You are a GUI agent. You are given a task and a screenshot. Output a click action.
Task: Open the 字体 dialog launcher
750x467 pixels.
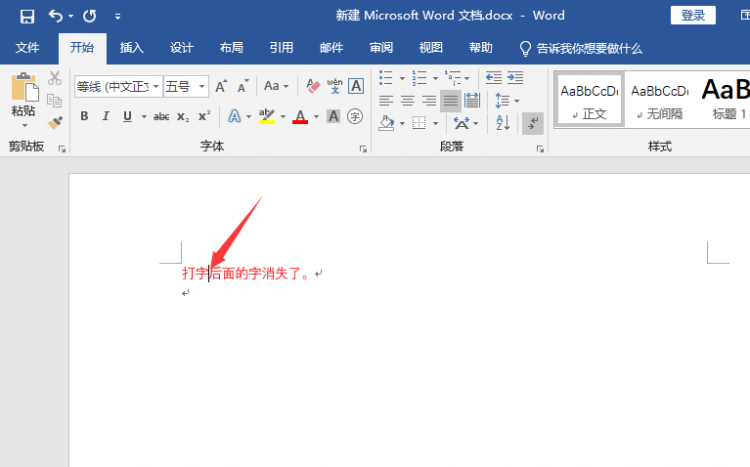click(x=363, y=149)
